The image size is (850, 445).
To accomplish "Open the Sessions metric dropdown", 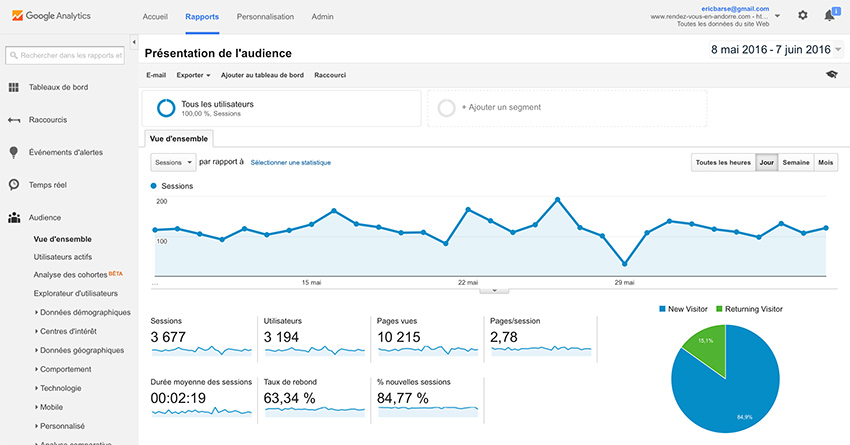I will pos(172,162).
